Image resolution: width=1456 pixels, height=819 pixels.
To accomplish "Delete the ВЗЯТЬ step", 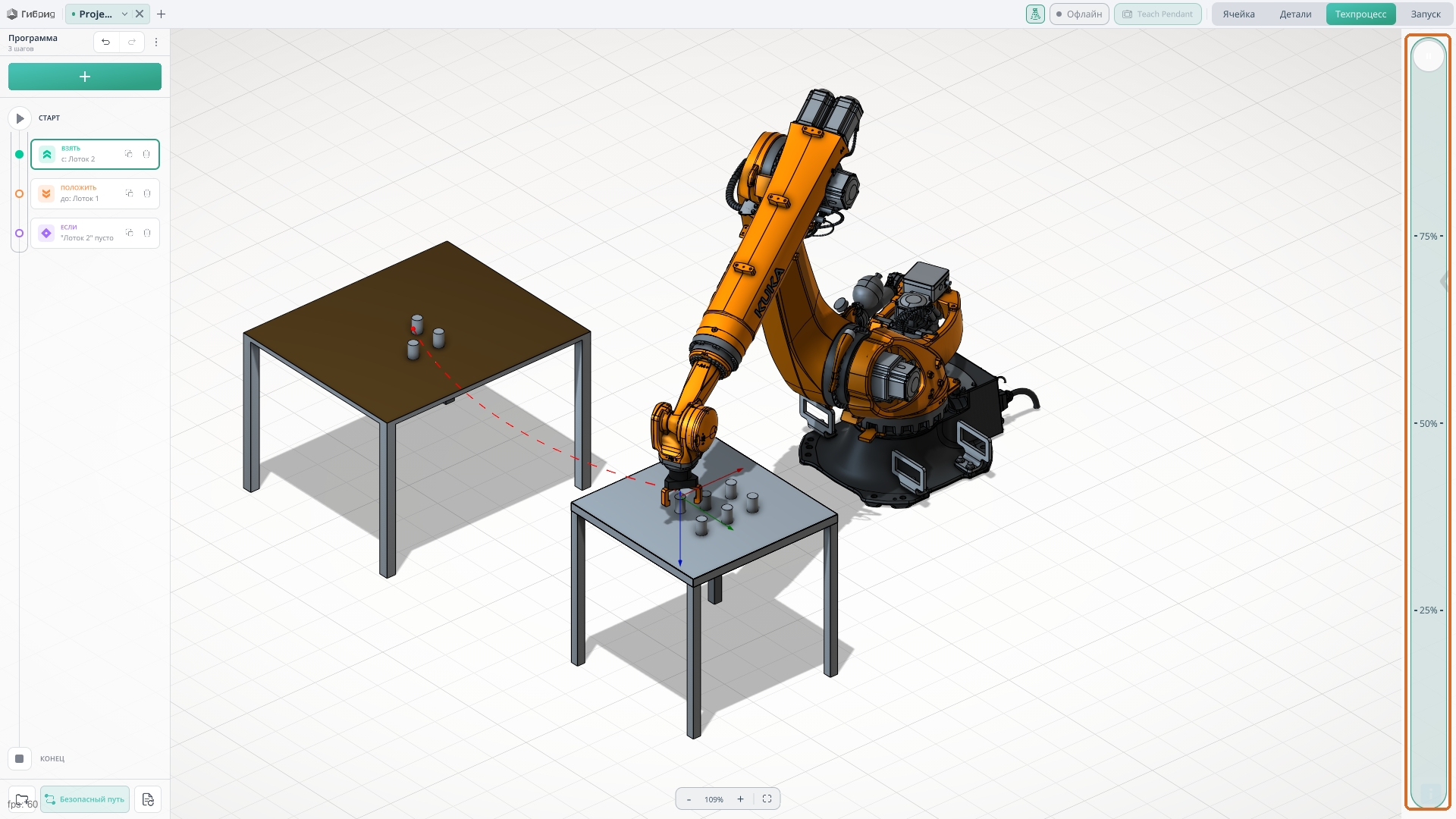I will (146, 154).
